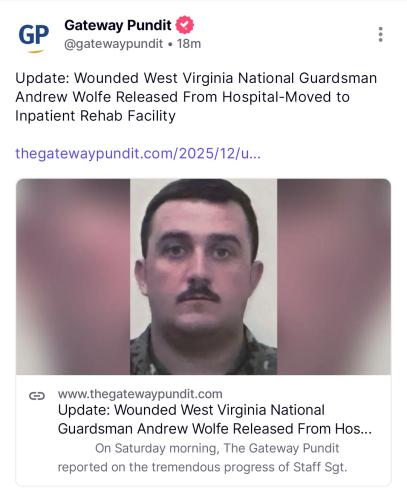Click the post text line 'Inpatient Rehab Facility'
Screen dimensions: 407x500
click(95, 116)
